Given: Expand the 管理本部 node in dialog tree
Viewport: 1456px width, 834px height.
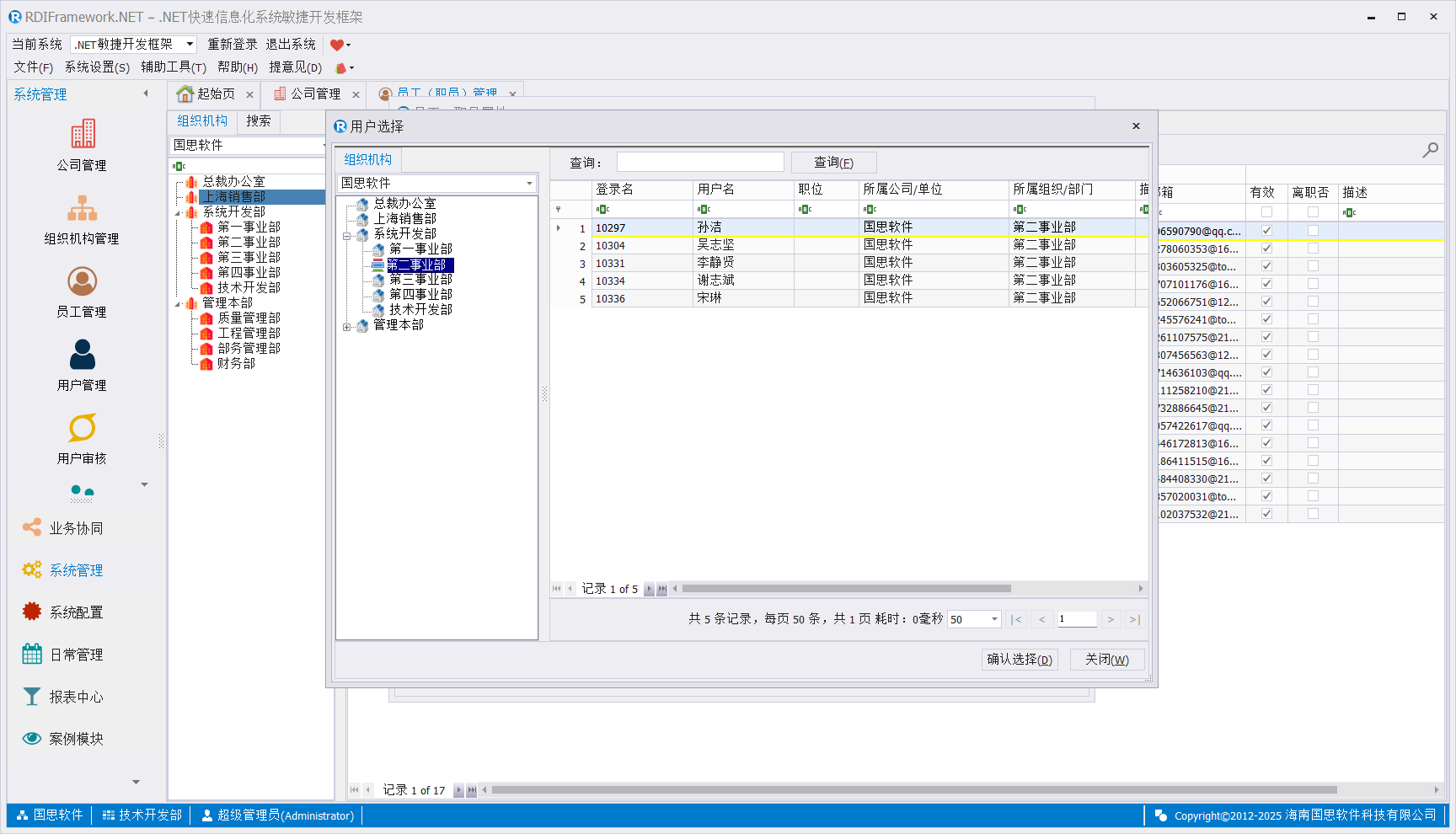Looking at the screenshot, I should [346, 327].
